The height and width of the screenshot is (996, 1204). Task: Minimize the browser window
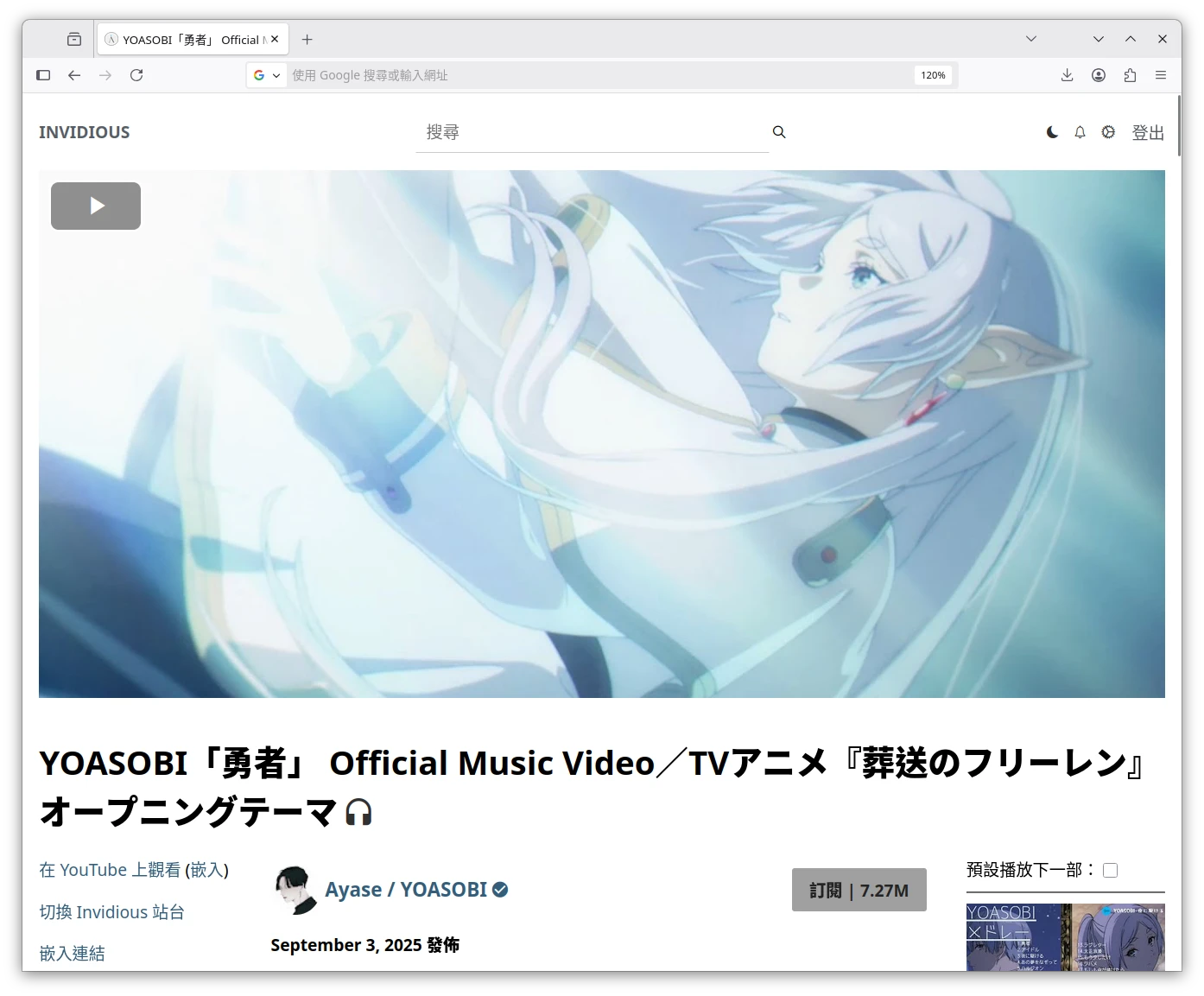click(1099, 39)
